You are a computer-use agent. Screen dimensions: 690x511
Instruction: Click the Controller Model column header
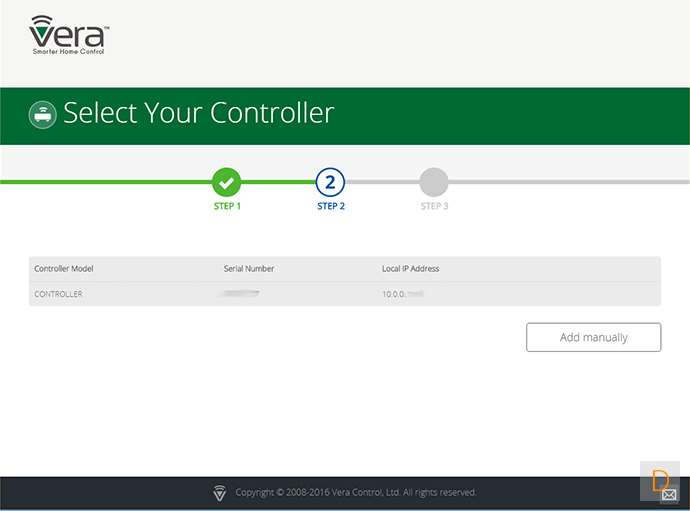pos(64,268)
